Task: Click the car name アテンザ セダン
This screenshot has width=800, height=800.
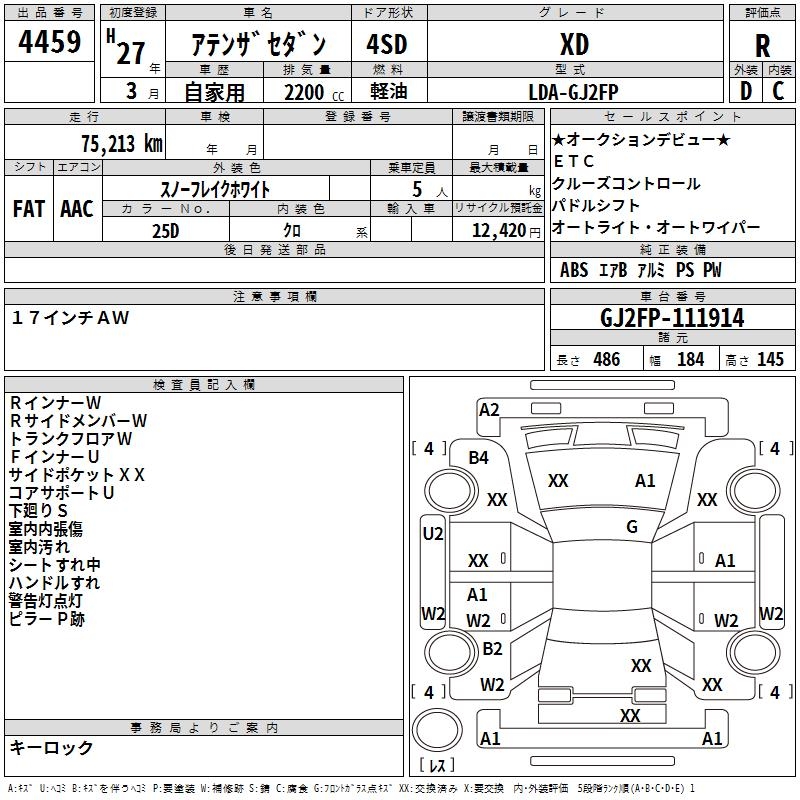Action: (258, 44)
